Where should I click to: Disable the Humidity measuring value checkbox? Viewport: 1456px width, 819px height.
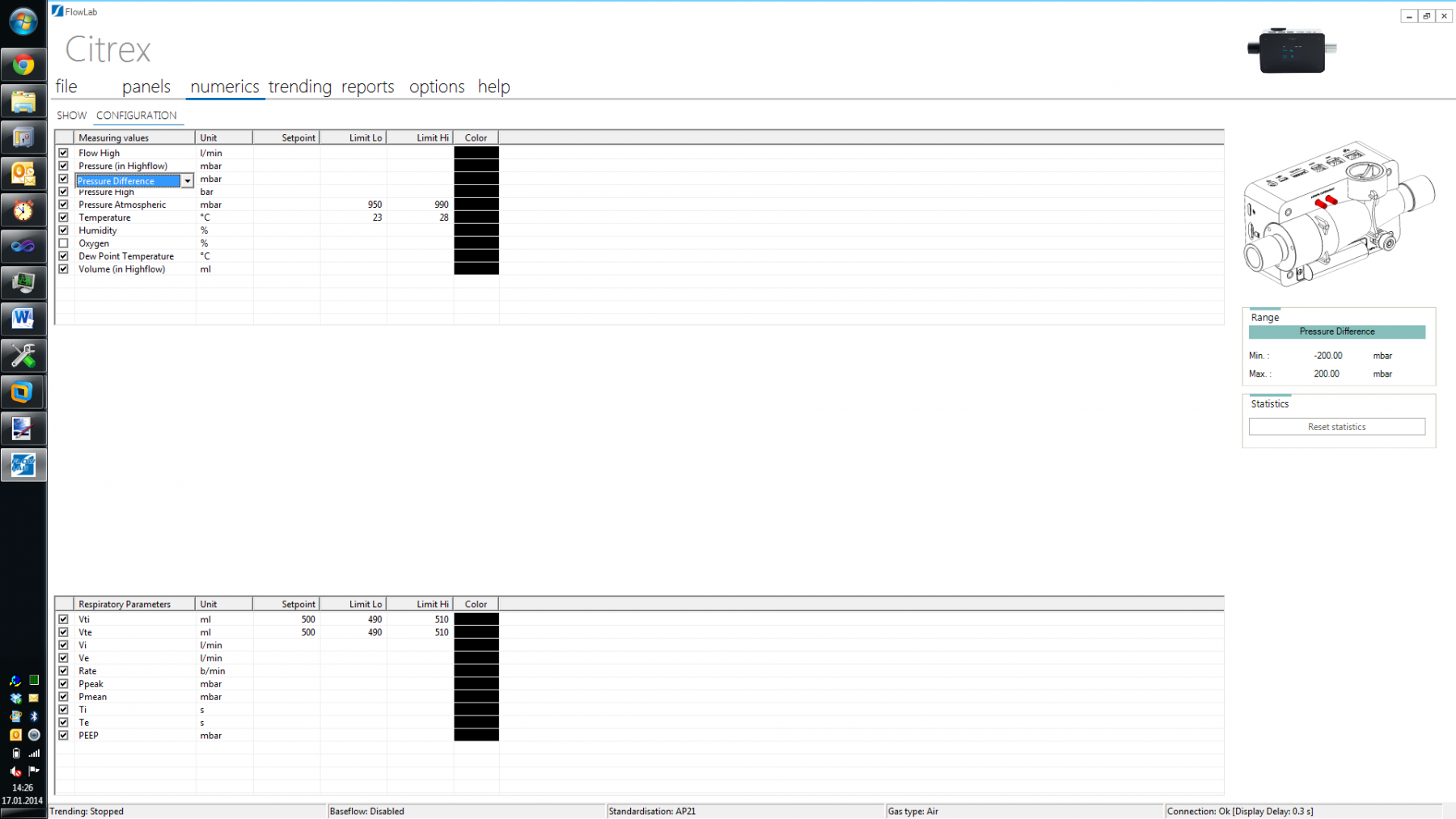click(x=63, y=230)
